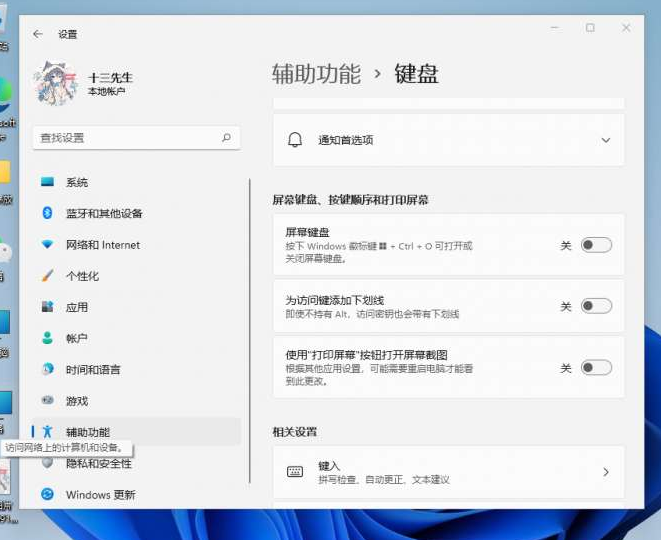Enable the 屏幕键盘 on-screen keyboard toggle
The image size is (661, 540).
coord(596,245)
